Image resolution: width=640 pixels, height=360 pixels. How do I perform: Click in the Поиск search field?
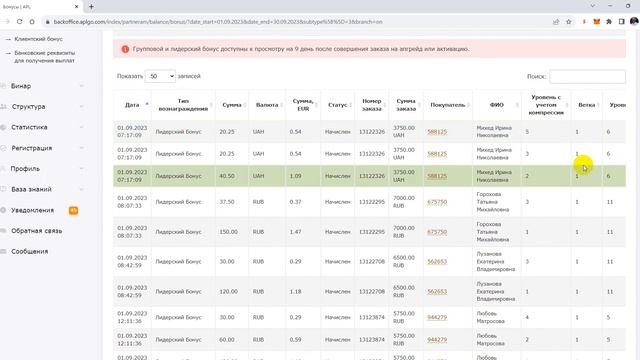pos(587,76)
